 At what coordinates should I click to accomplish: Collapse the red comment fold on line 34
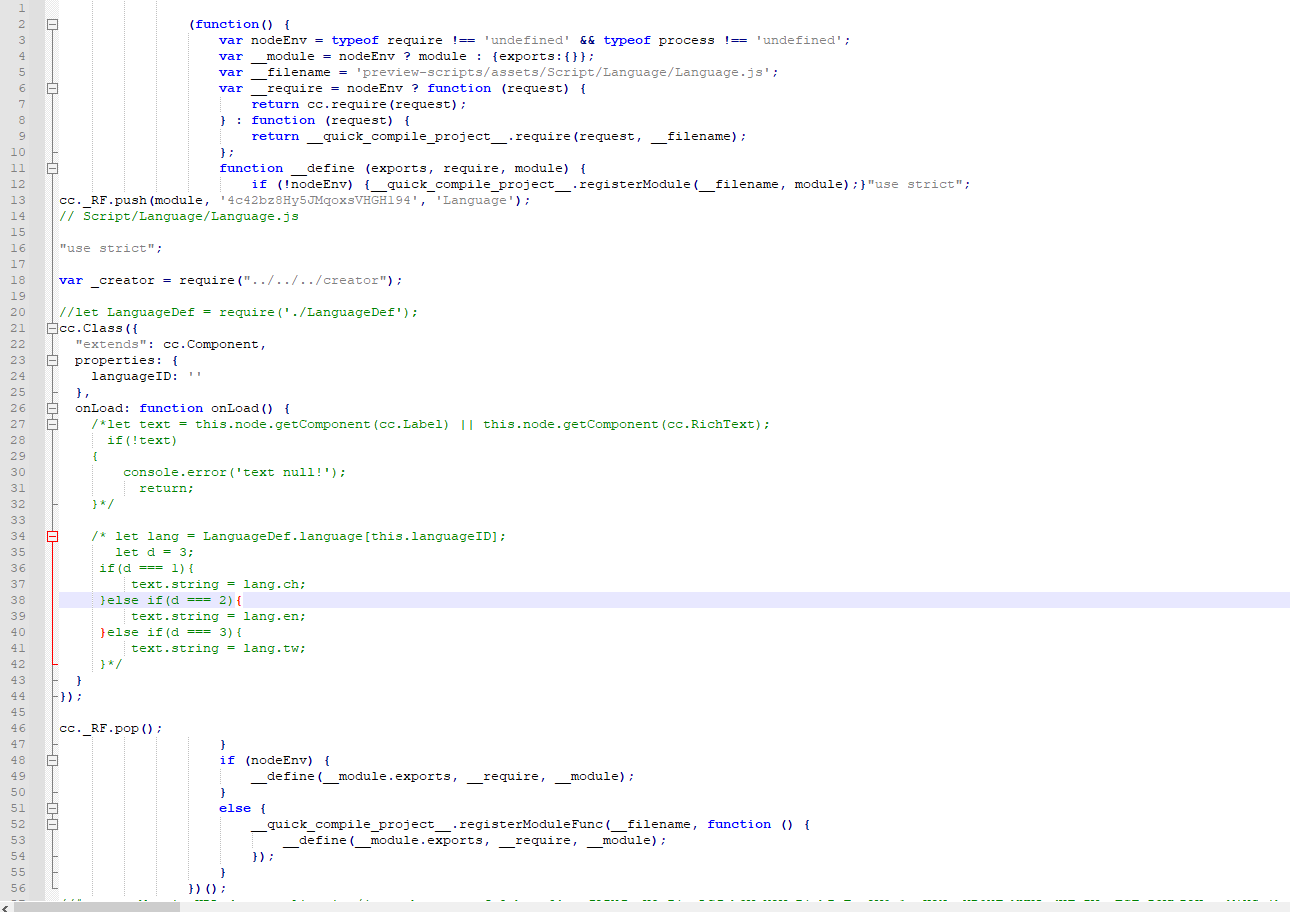pos(52,536)
